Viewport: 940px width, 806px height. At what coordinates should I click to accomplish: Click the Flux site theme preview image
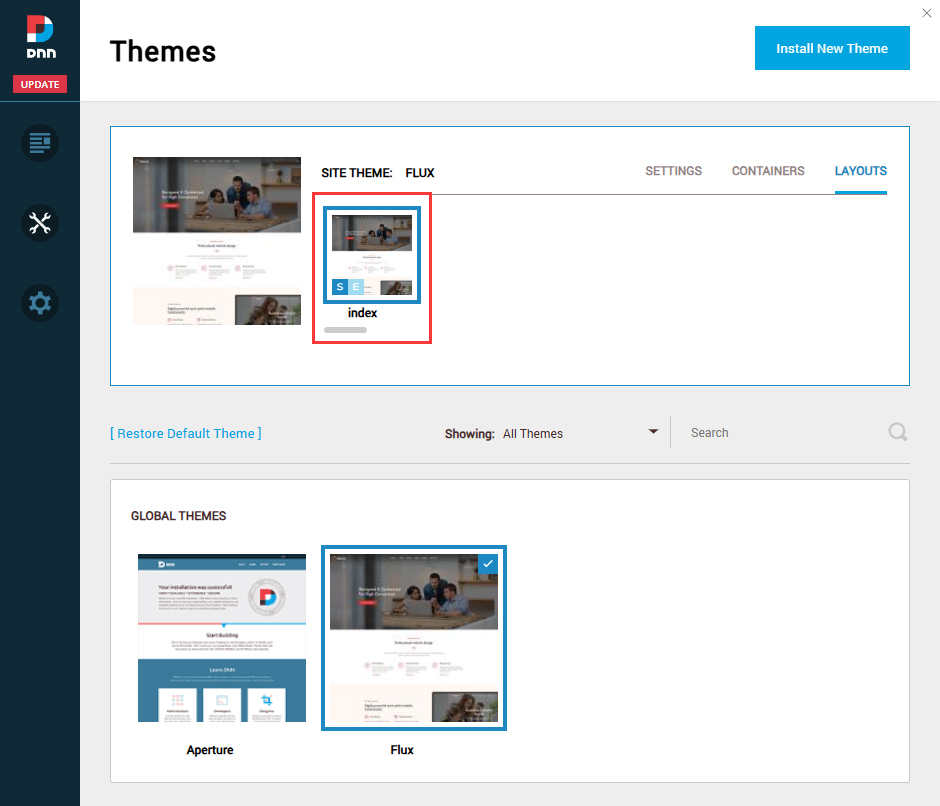(x=217, y=241)
